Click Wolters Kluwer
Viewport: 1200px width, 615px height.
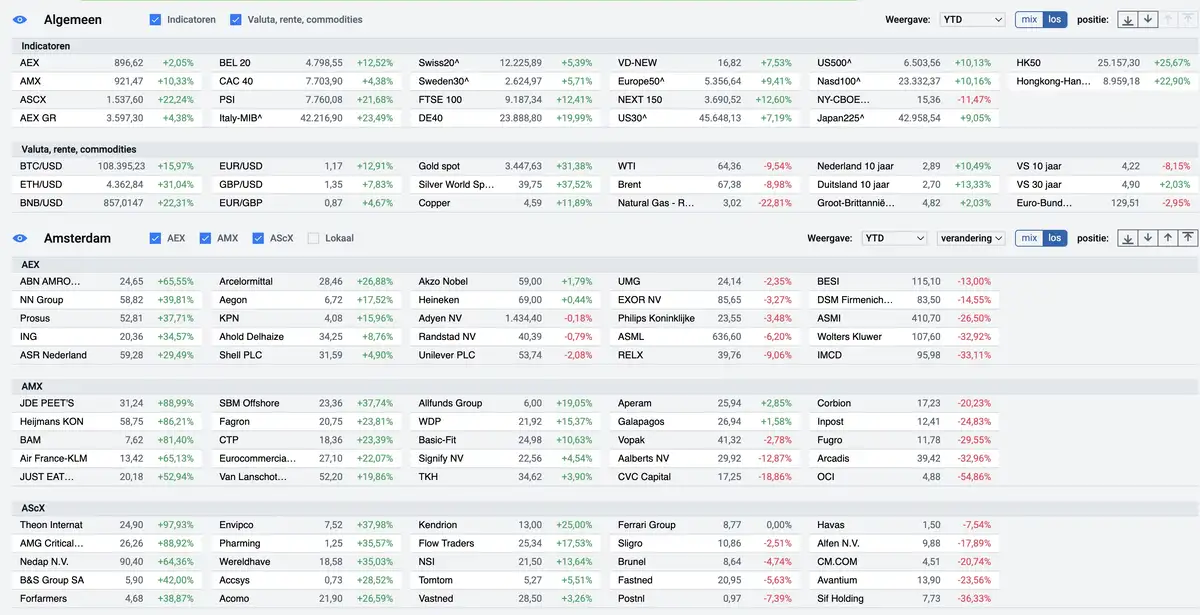pos(849,337)
